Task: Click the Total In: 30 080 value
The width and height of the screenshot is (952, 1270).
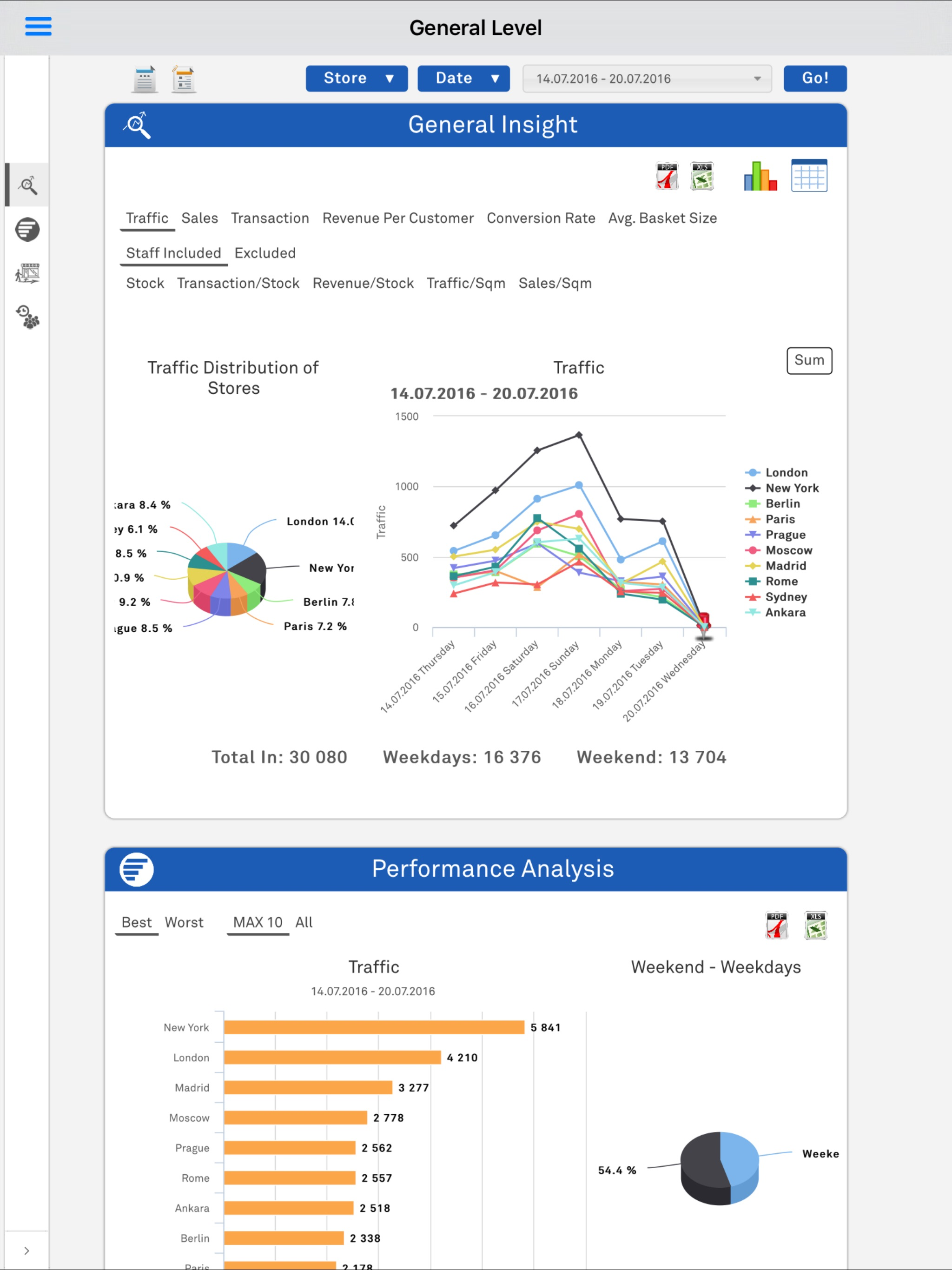Action: pos(279,757)
